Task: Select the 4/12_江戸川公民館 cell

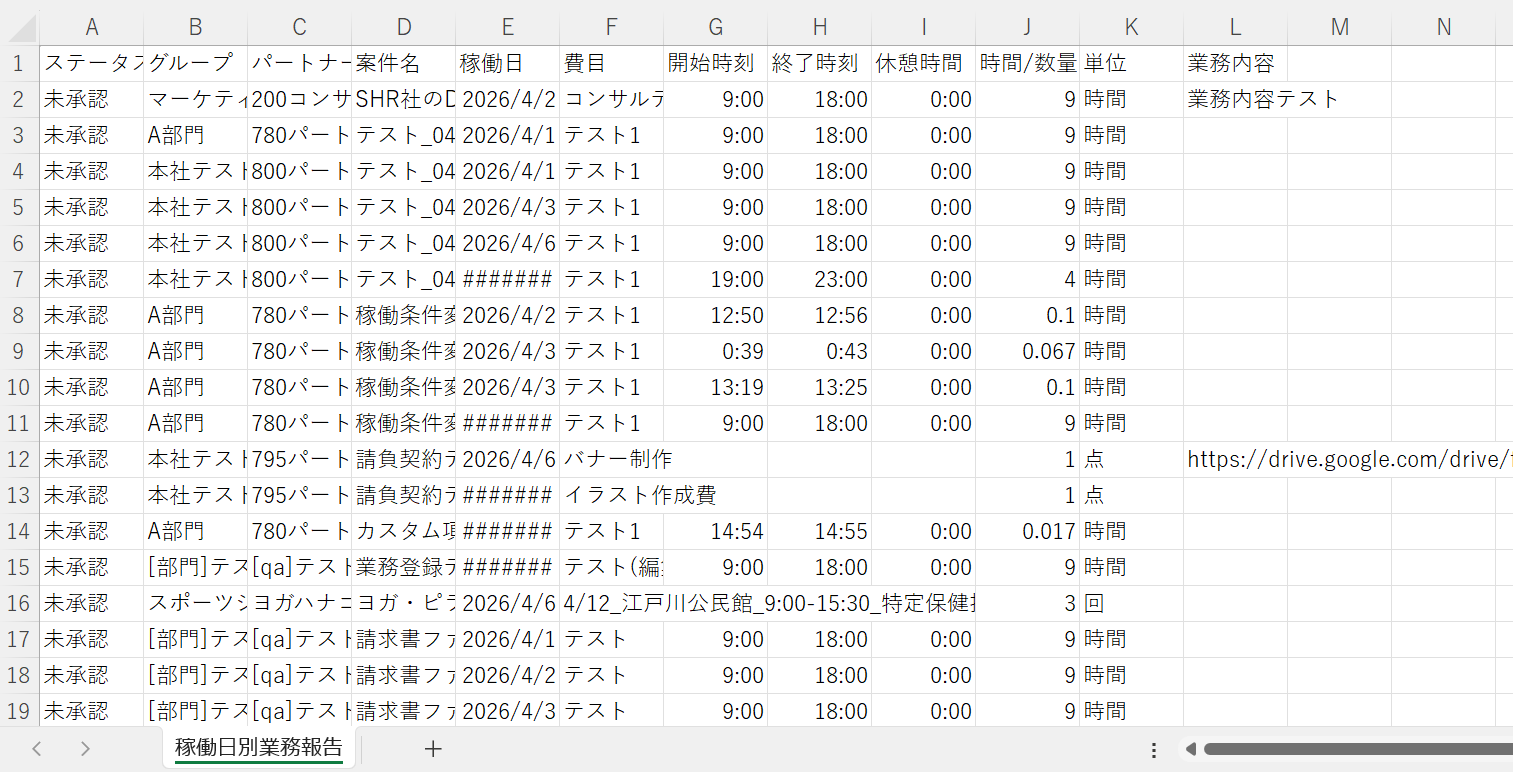Action: (612, 604)
